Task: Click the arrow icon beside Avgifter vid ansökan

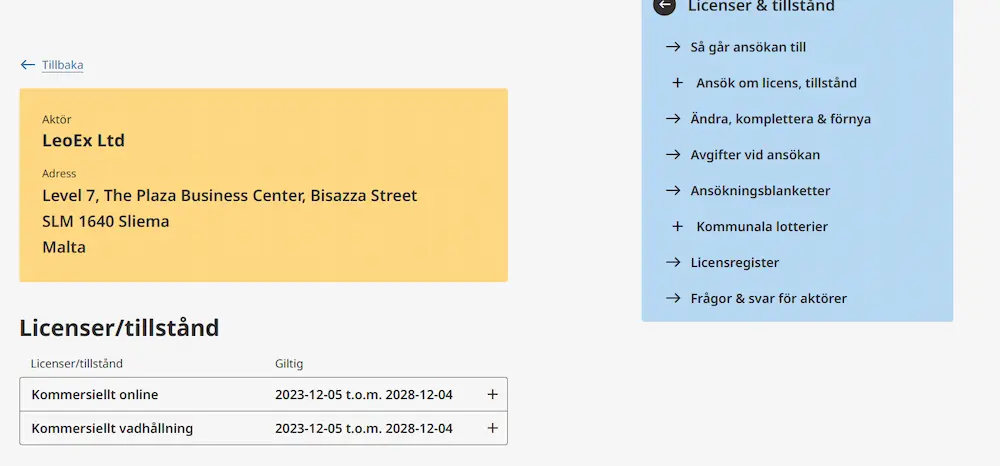Action: click(x=673, y=155)
